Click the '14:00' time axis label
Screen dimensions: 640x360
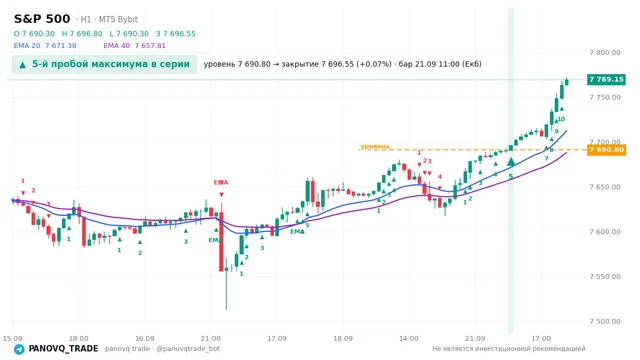409,338
